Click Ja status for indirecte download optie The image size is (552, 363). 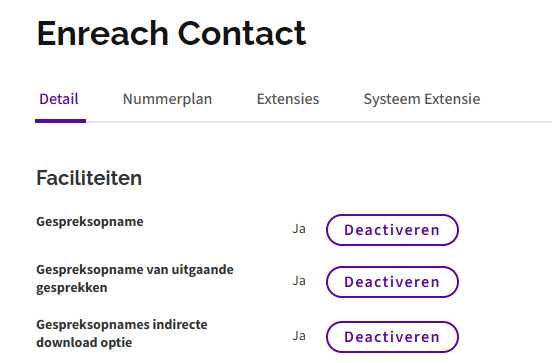tap(299, 336)
